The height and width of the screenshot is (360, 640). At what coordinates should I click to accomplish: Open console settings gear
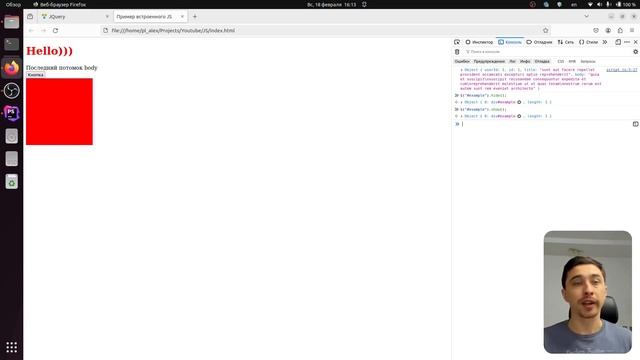tap(635, 52)
